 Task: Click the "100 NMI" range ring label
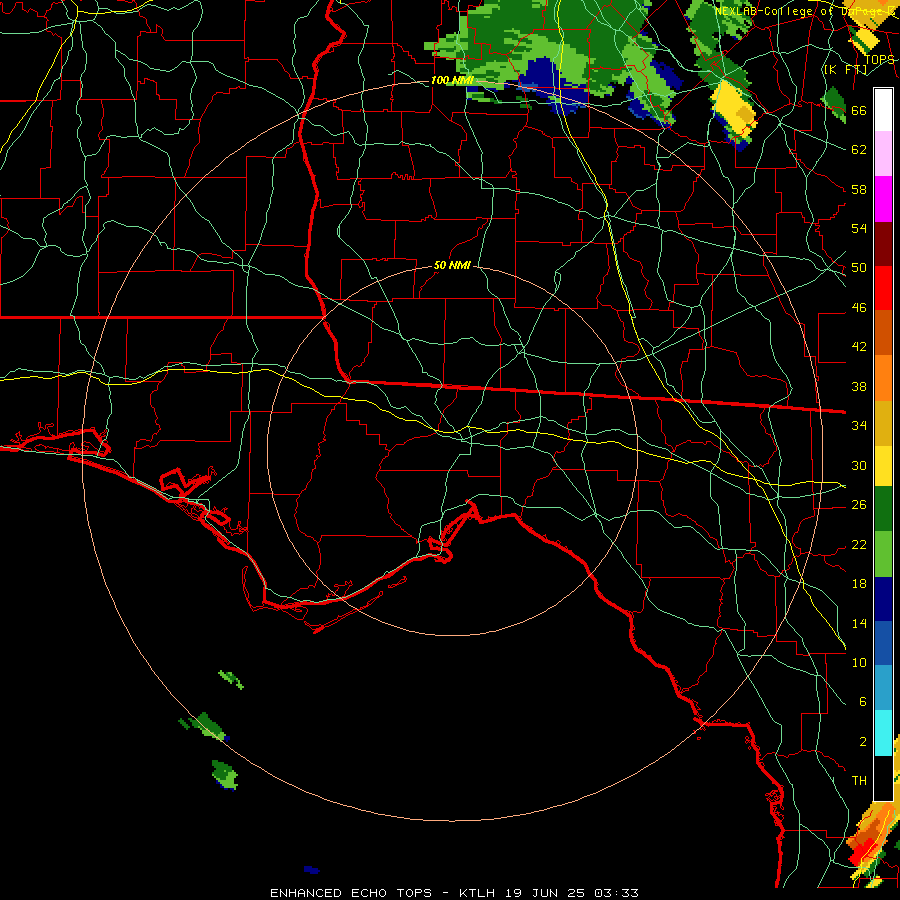pos(452,80)
